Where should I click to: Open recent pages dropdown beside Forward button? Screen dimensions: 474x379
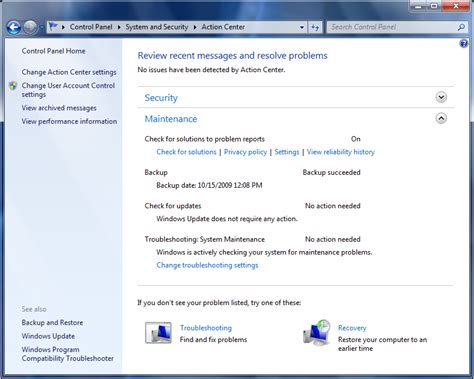click(42, 28)
